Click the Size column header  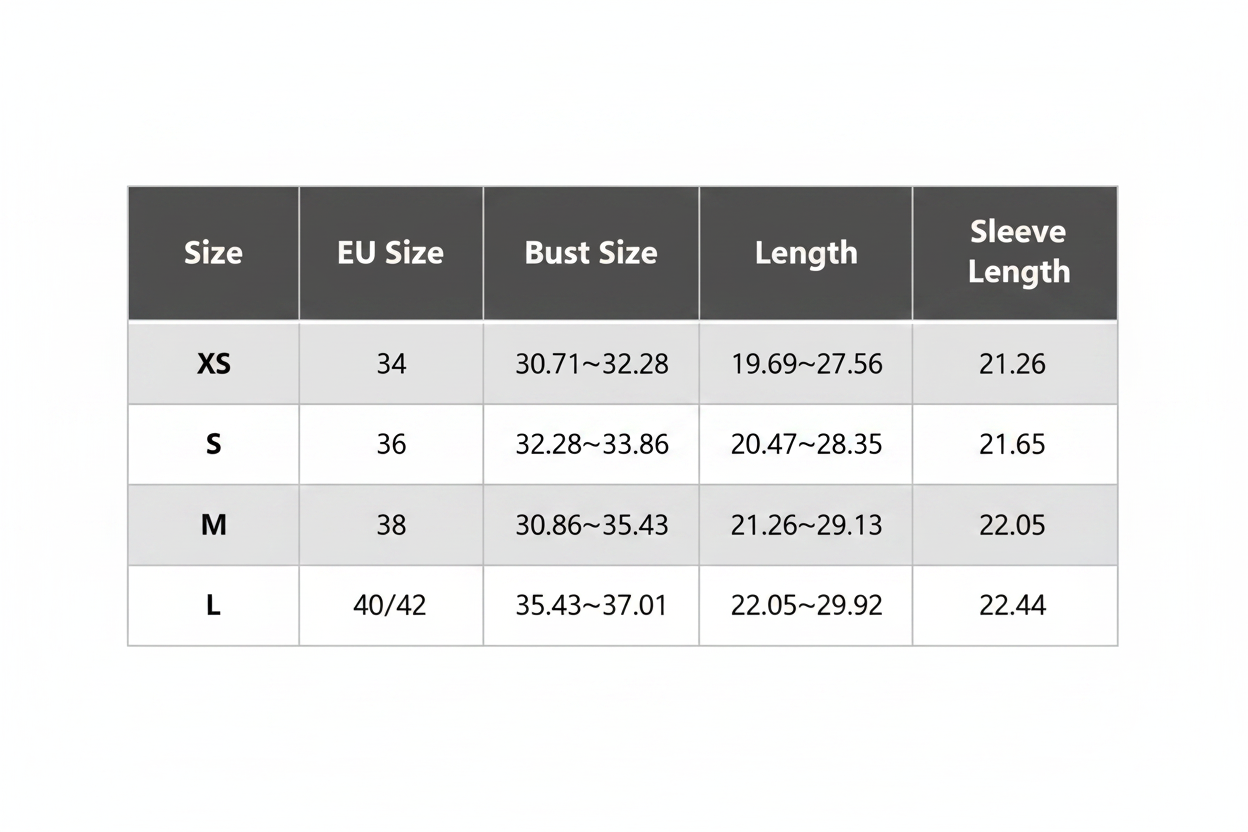click(x=213, y=253)
